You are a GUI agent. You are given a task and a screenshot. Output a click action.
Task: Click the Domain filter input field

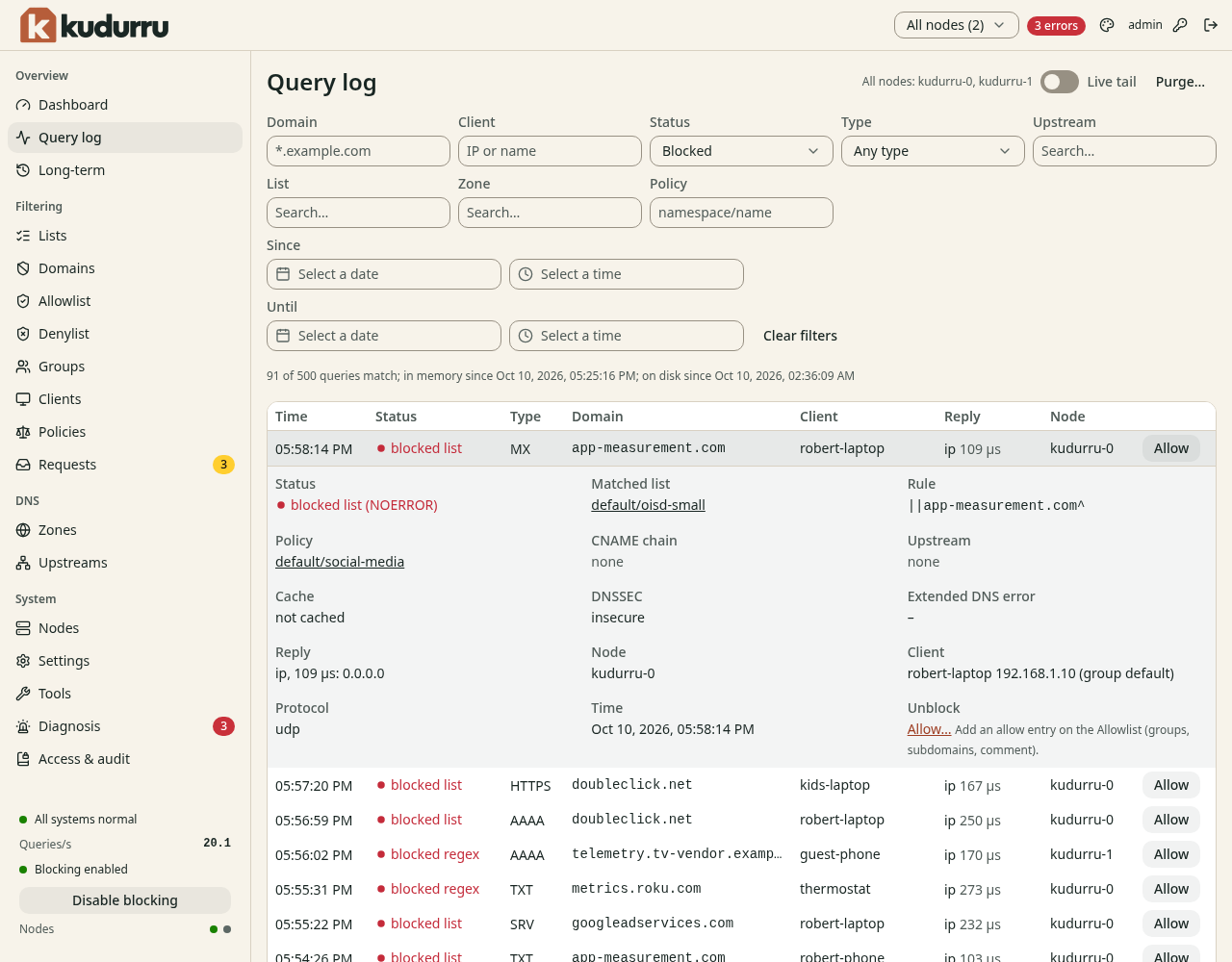(x=358, y=151)
